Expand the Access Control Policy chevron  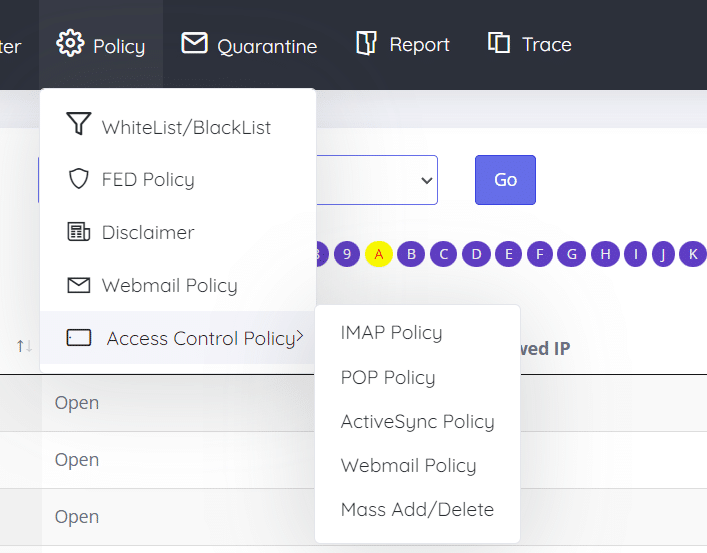tap(300, 337)
